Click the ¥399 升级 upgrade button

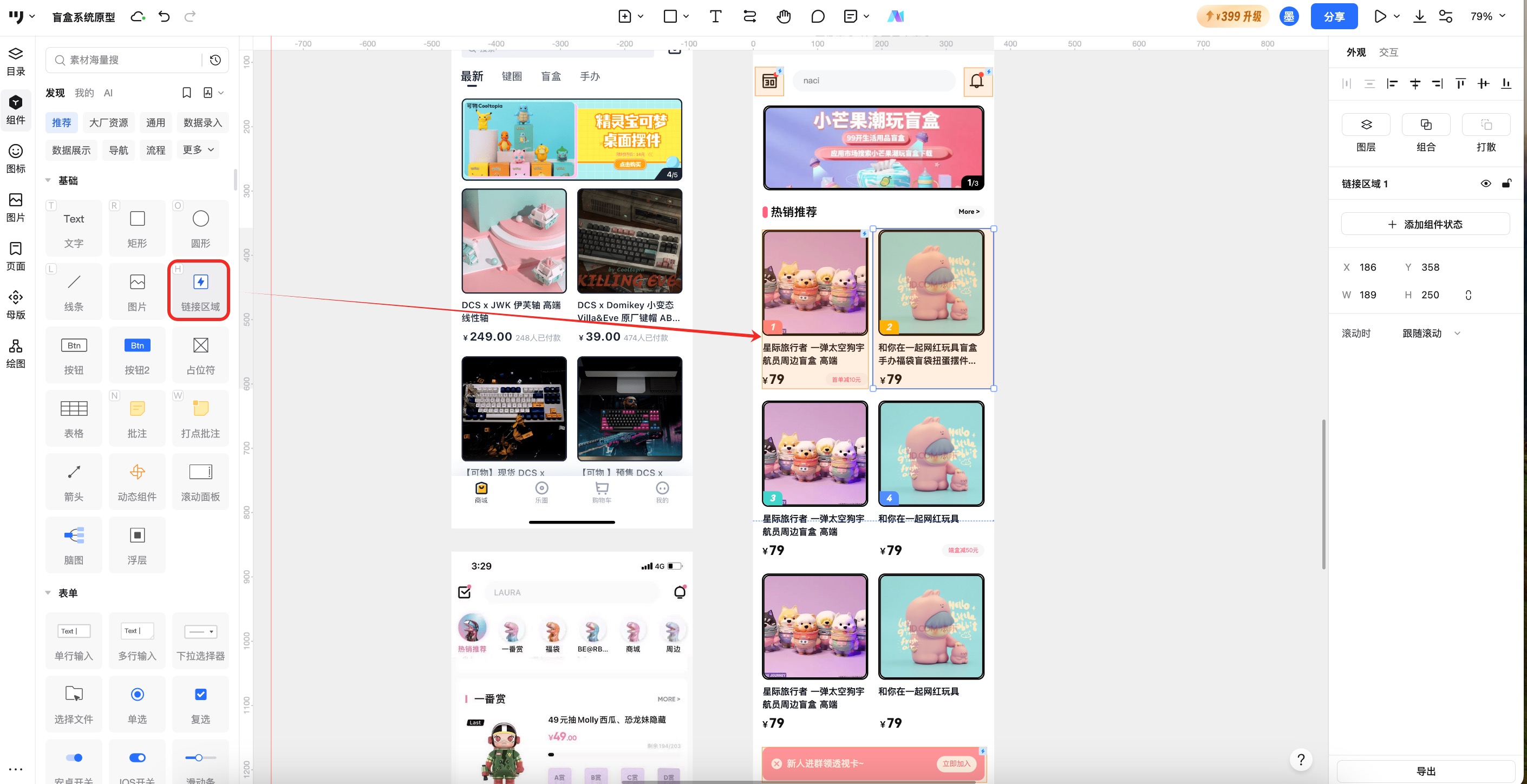click(x=1232, y=17)
